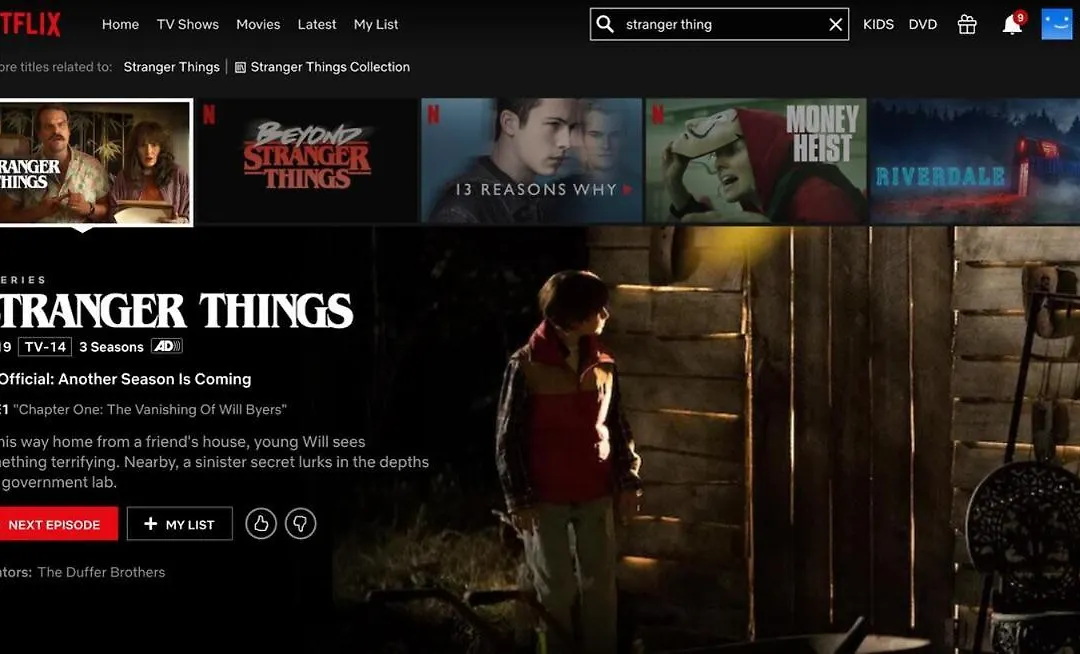Click the search box containing 'stranger thing'
This screenshot has width=1080, height=654.
[719, 24]
